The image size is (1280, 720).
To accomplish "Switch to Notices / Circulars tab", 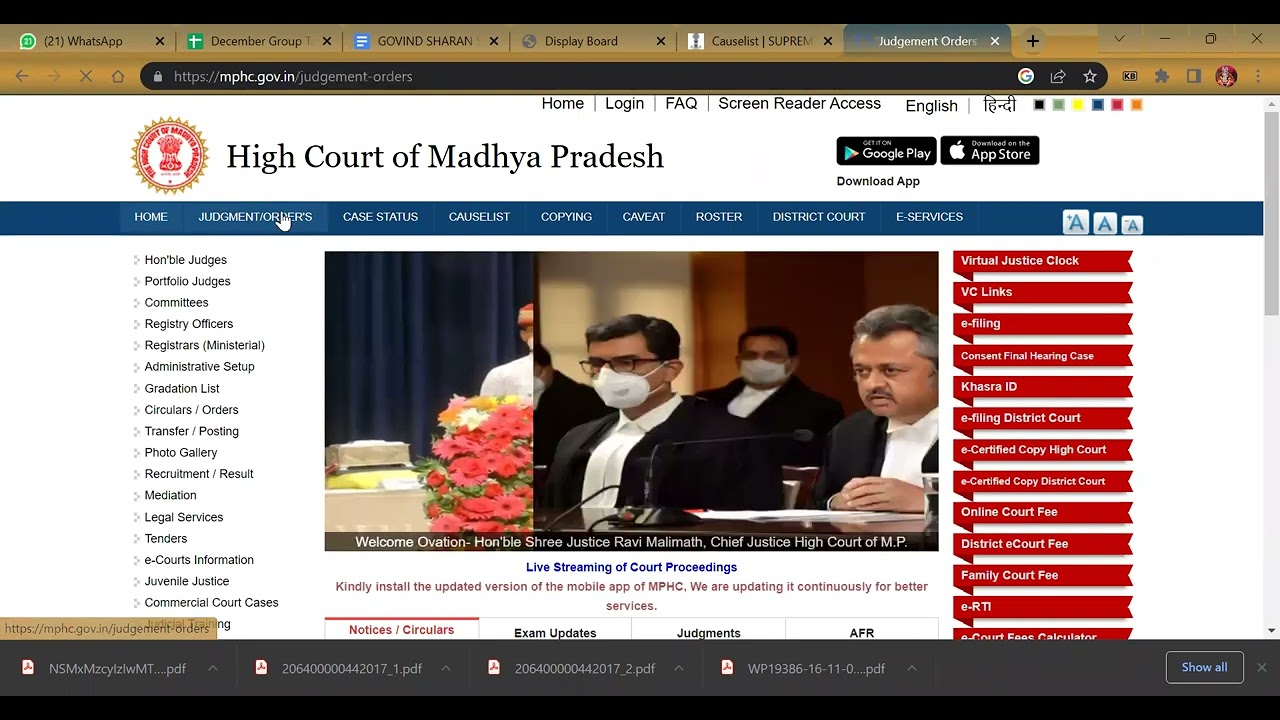I will pos(401,630).
